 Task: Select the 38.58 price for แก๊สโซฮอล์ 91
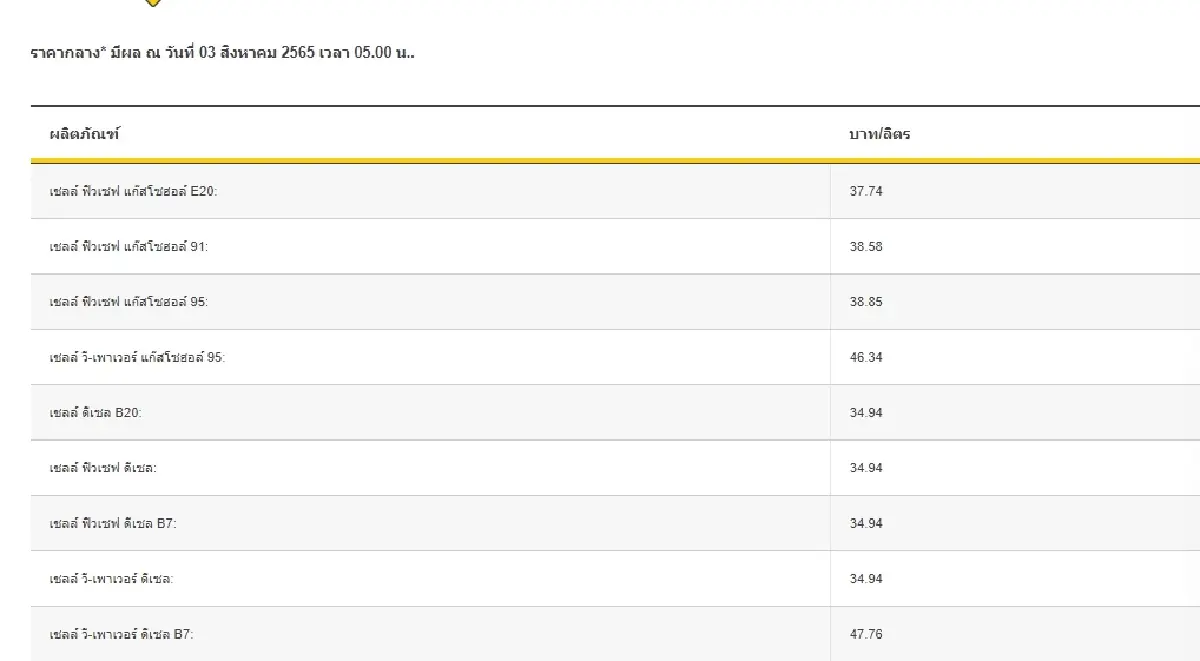click(866, 246)
